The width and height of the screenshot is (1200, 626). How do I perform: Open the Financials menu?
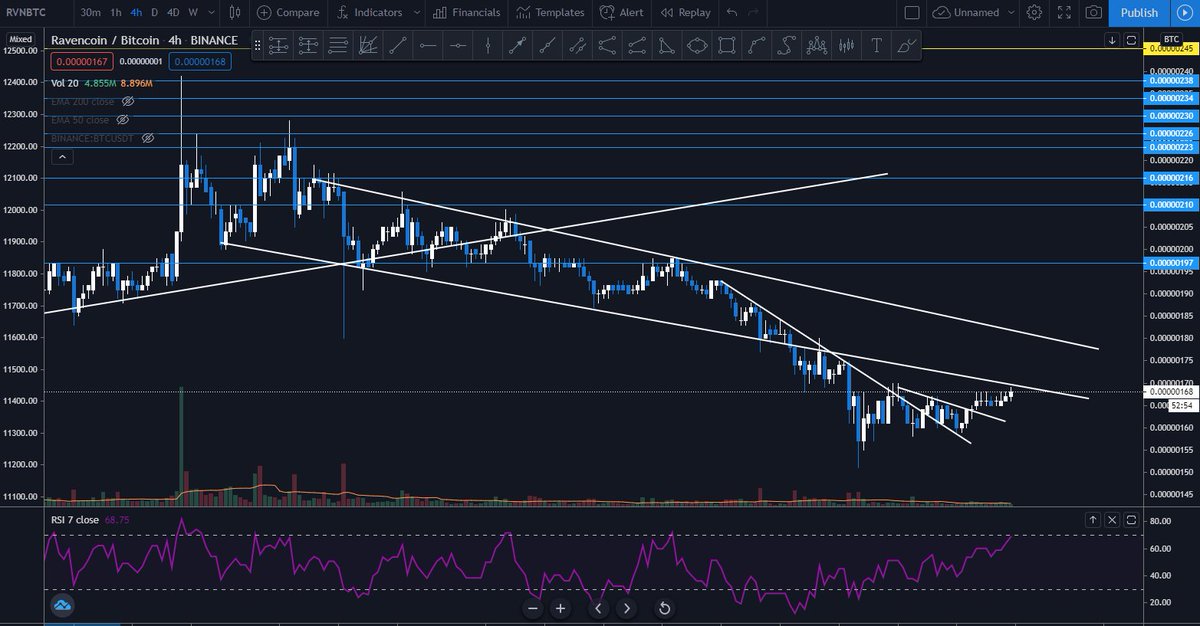(465, 13)
